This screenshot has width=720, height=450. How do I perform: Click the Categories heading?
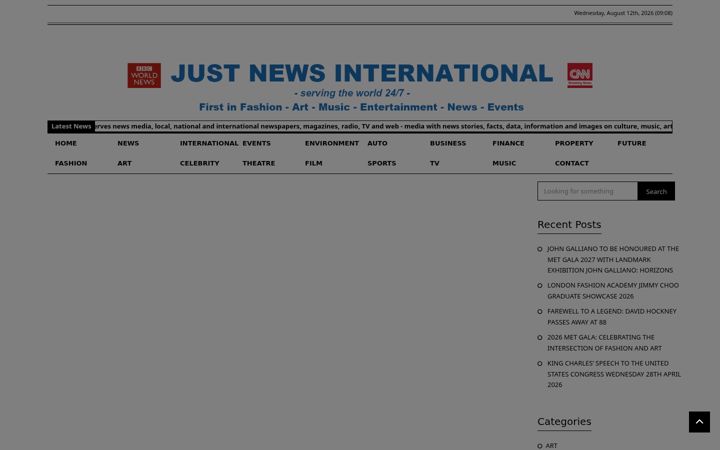tap(564, 422)
